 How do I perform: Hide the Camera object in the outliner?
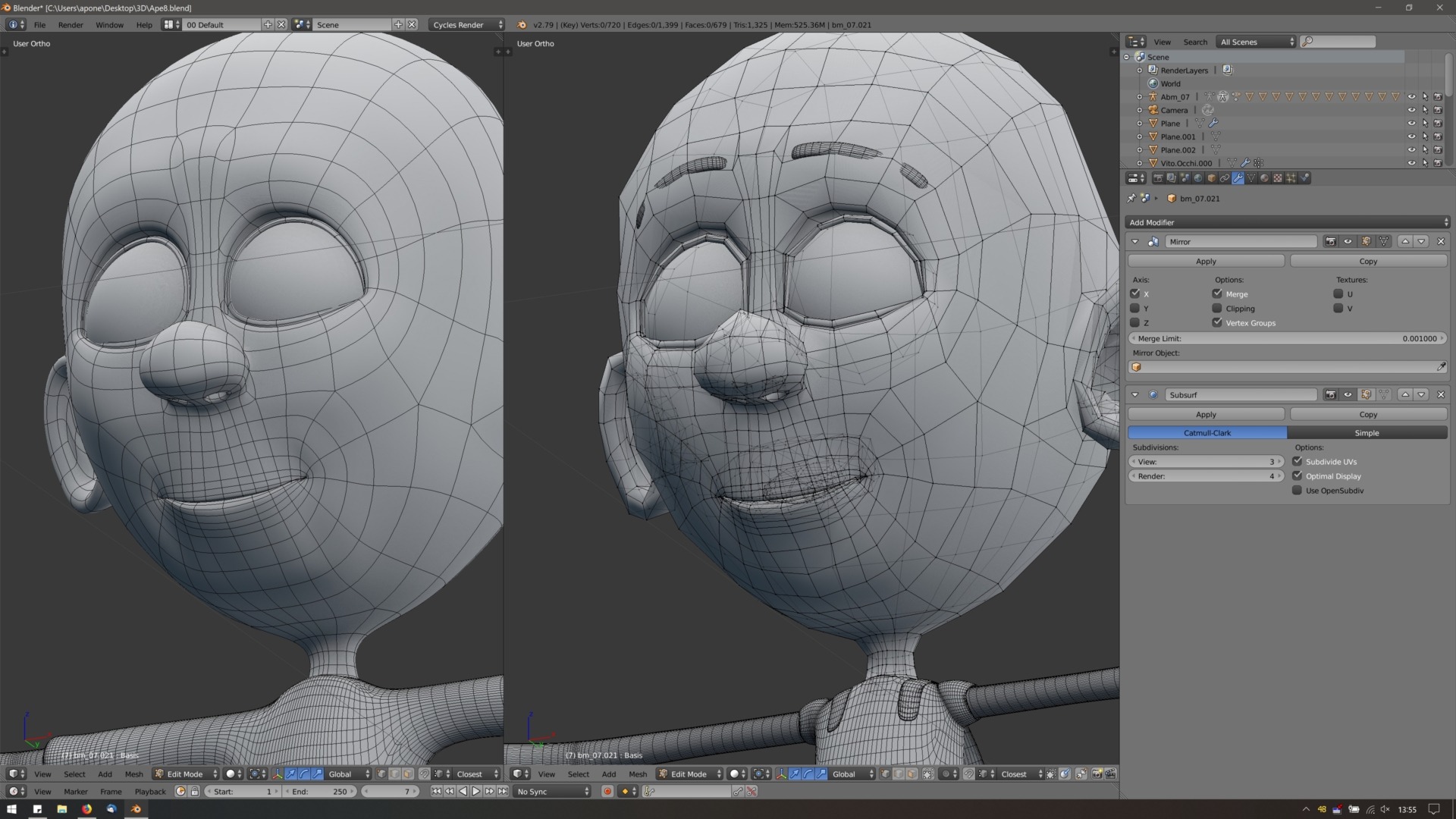(1411, 110)
